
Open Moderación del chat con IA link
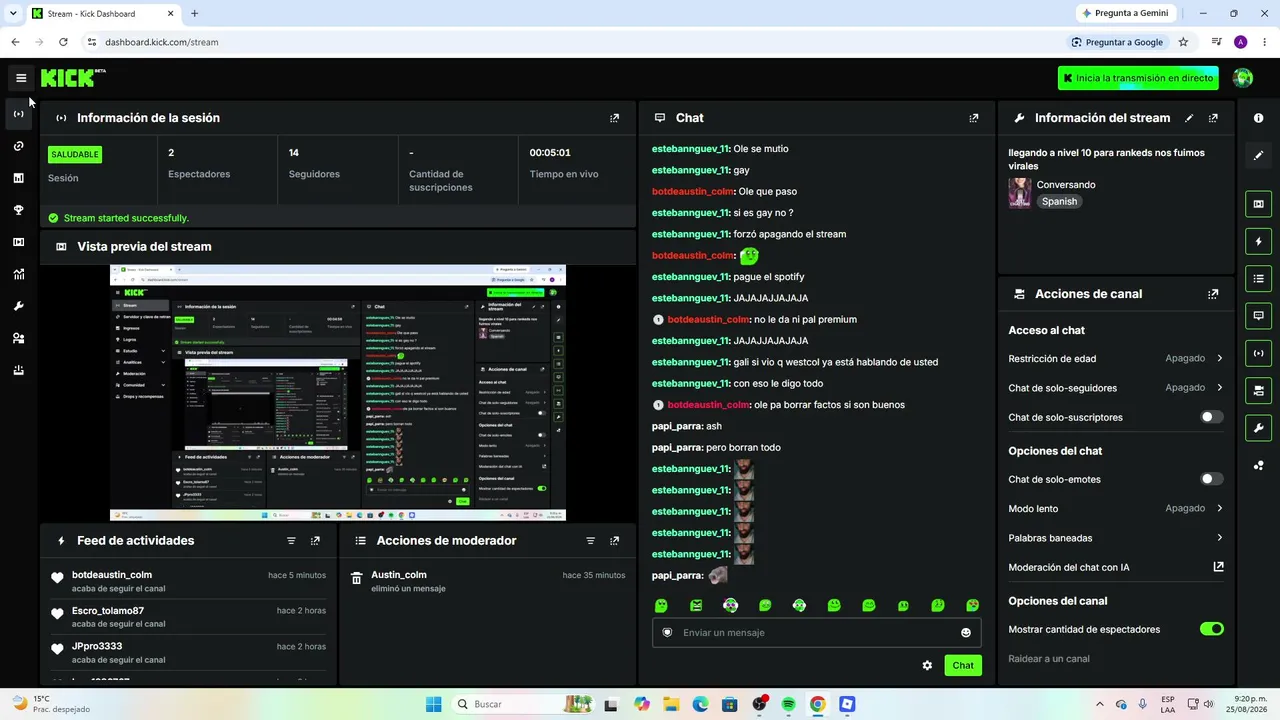point(1218,567)
